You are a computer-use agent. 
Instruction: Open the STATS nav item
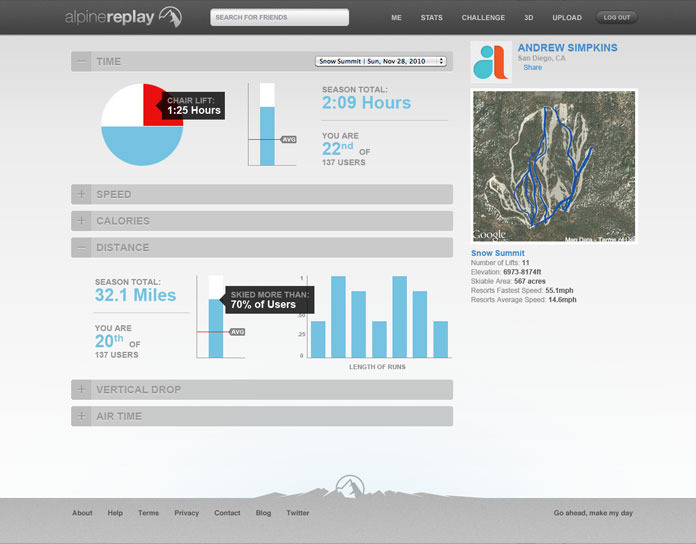point(431,18)
